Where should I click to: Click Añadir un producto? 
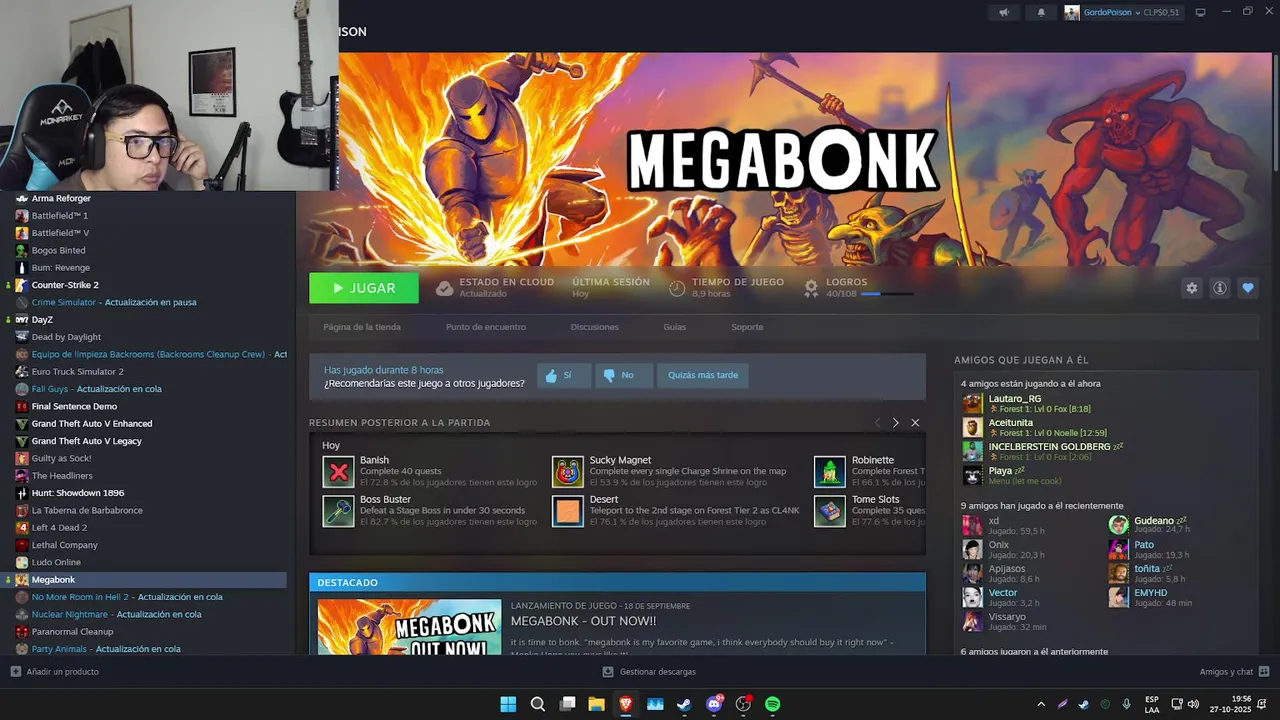(x=55, y=672)
